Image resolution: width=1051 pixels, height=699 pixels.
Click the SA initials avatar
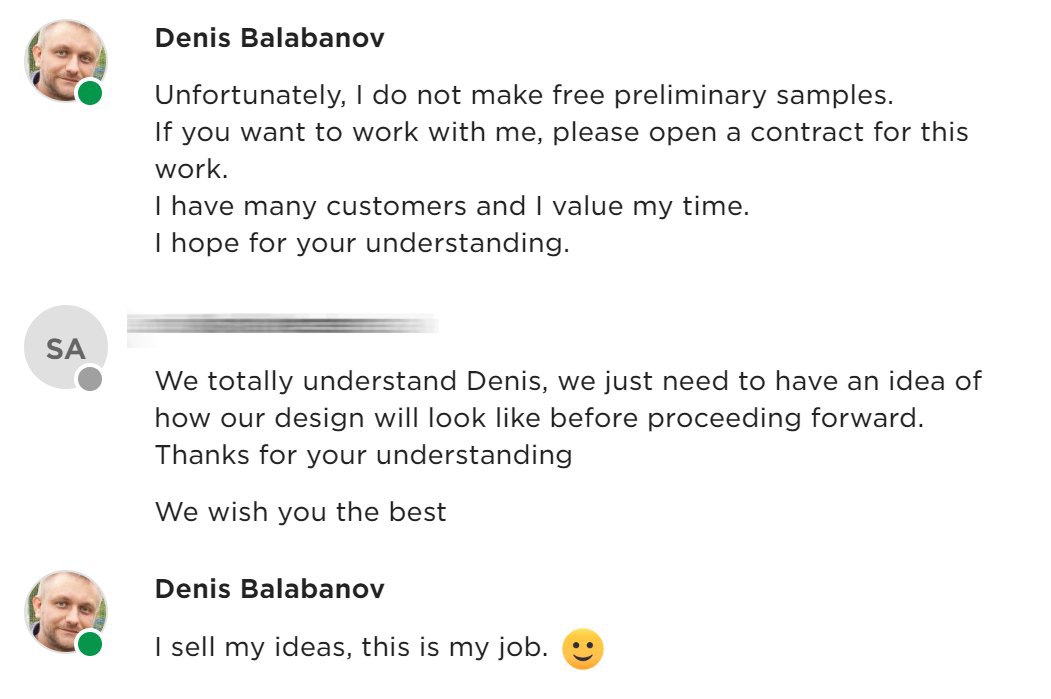66,346
